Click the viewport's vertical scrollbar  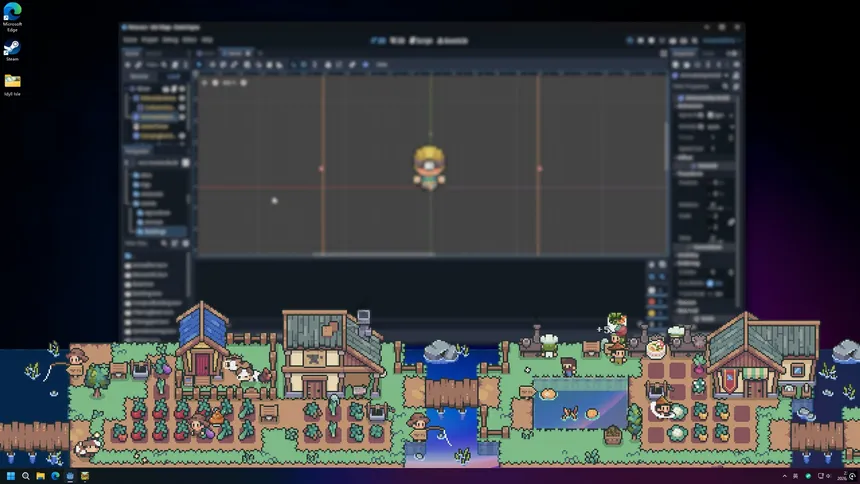[667, 150]
